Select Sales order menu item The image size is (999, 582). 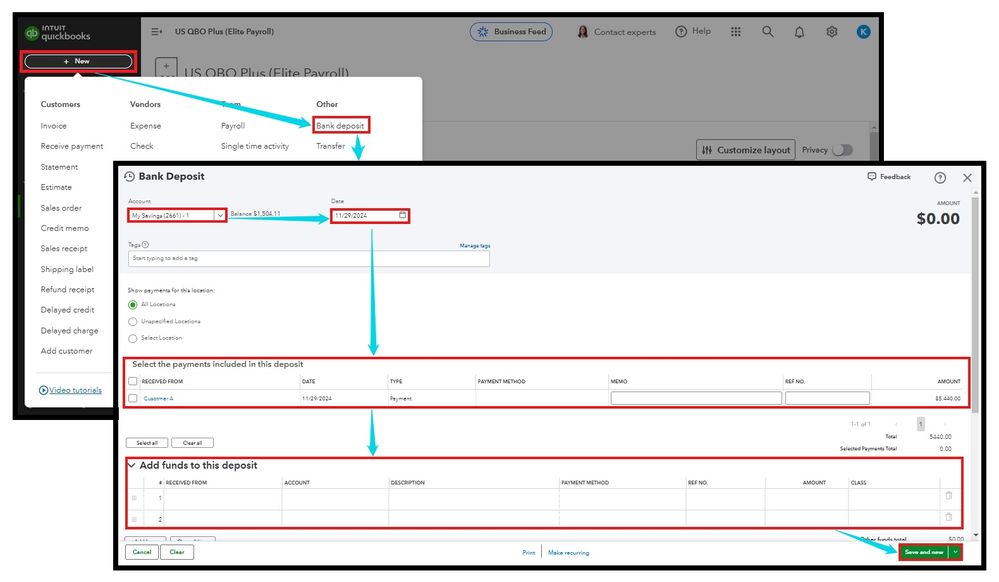pos(61,208)
